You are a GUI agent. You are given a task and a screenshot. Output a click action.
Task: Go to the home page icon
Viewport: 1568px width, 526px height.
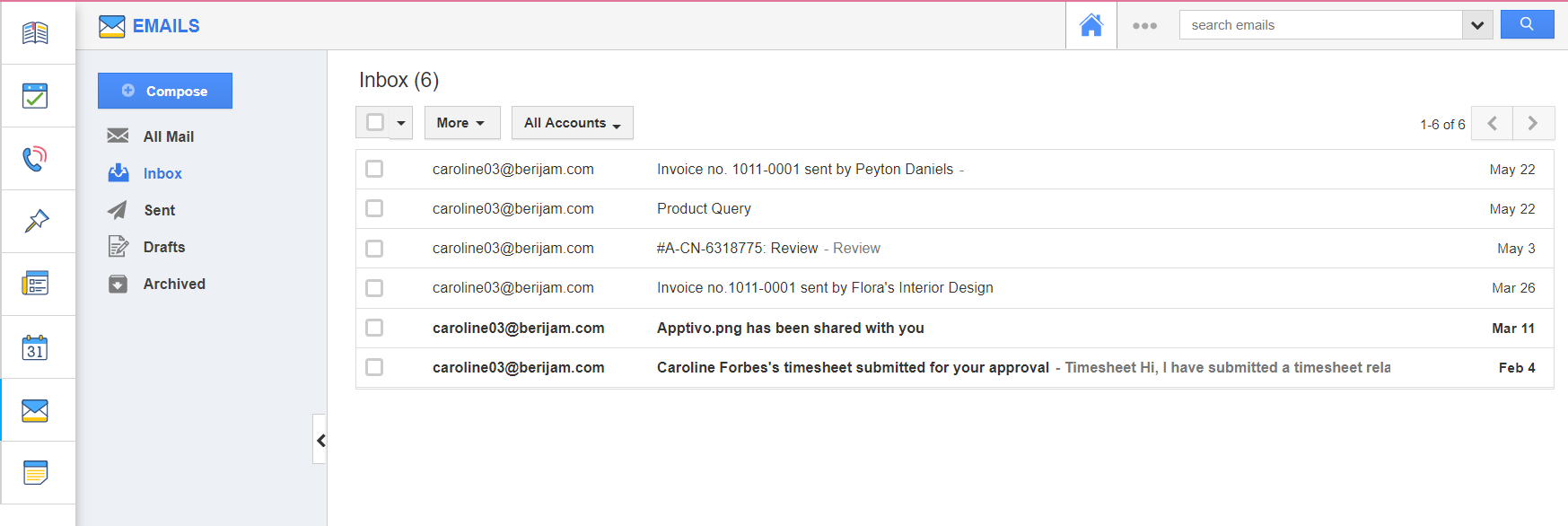(1091, 25)
